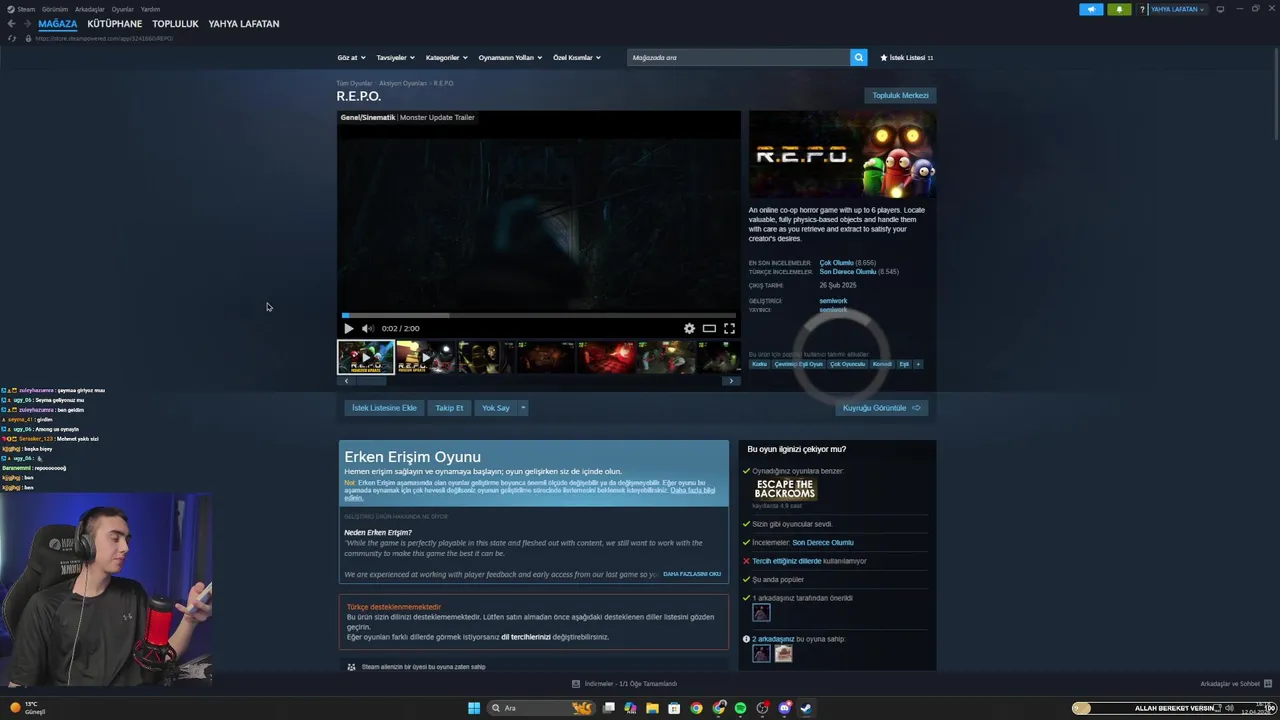Click the plus icon after the tags
Image resolution: width=1280 pixels, height=720 pixels.
coord(918,364)
